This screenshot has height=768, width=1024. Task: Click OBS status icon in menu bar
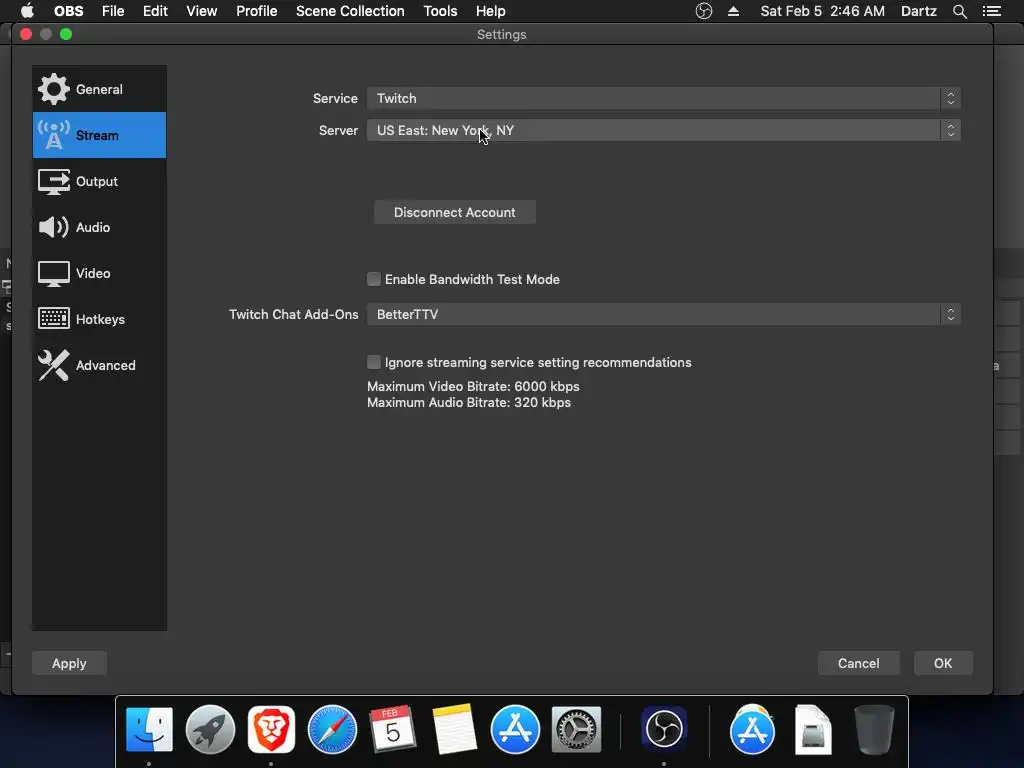[x=703, y=11]
